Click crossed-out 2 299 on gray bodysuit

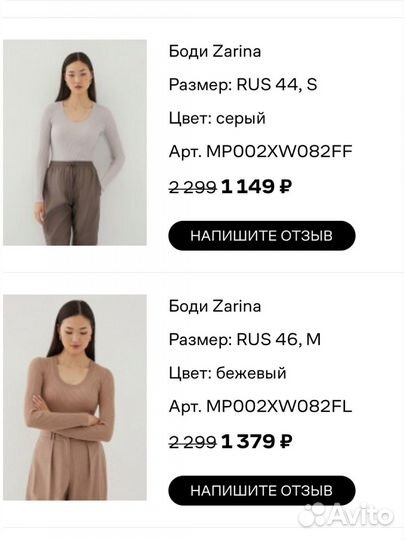(193, 188)
